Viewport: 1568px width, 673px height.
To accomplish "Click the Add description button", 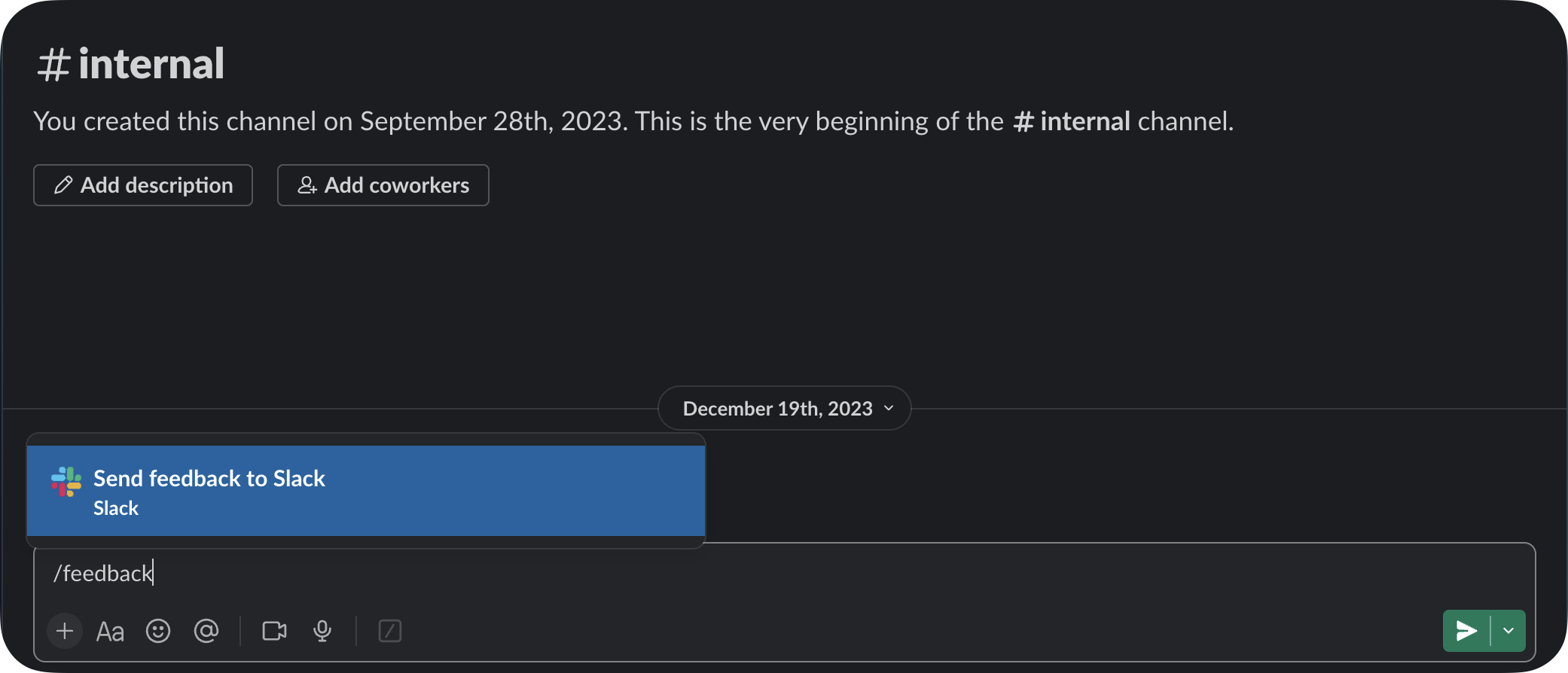I will [x=142, y=184].
